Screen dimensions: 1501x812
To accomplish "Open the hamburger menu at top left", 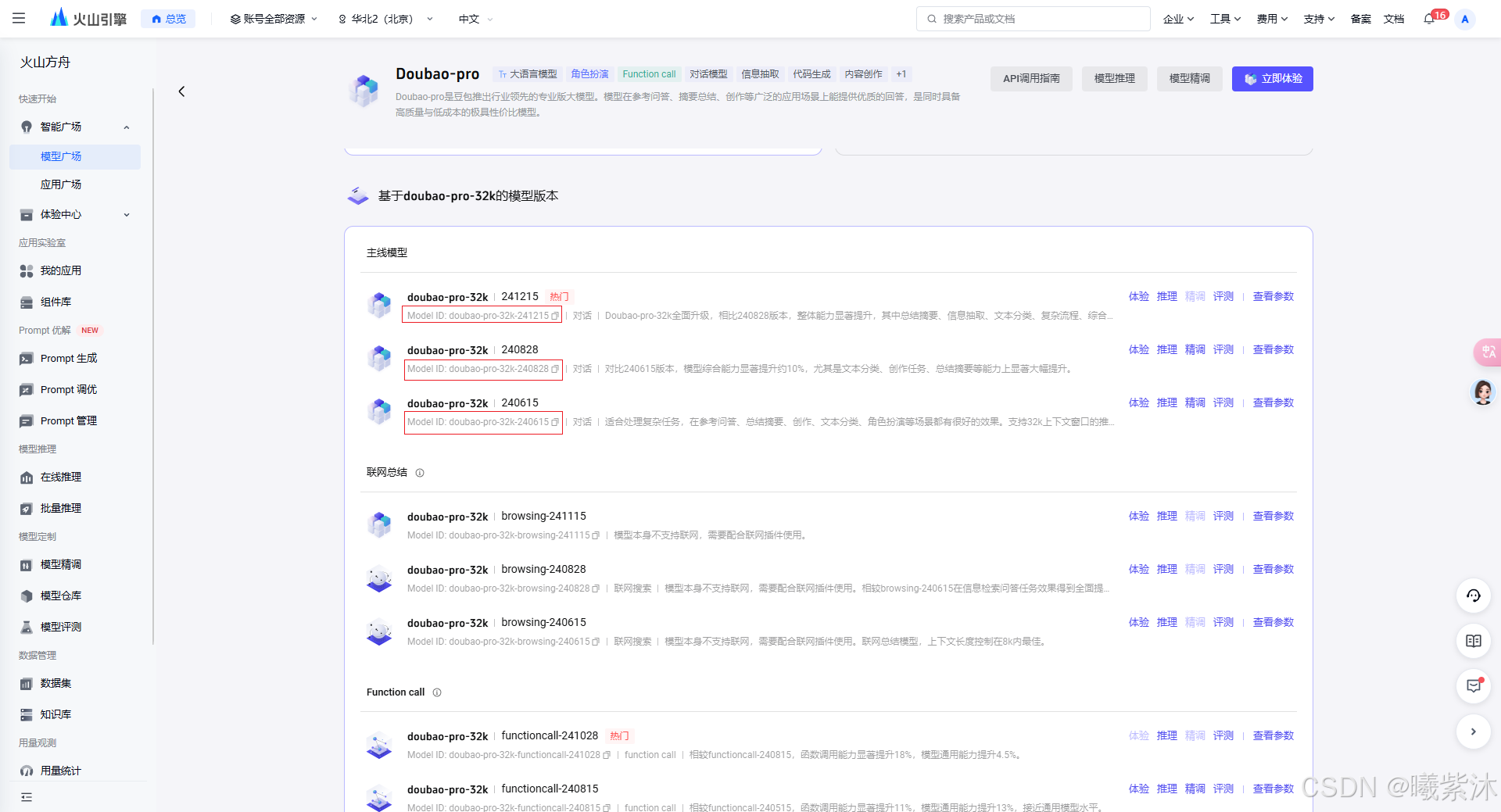I will [x=19, y=18].
